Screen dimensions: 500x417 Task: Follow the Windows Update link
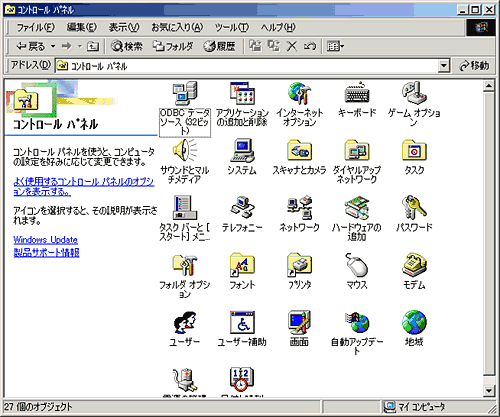46,240
